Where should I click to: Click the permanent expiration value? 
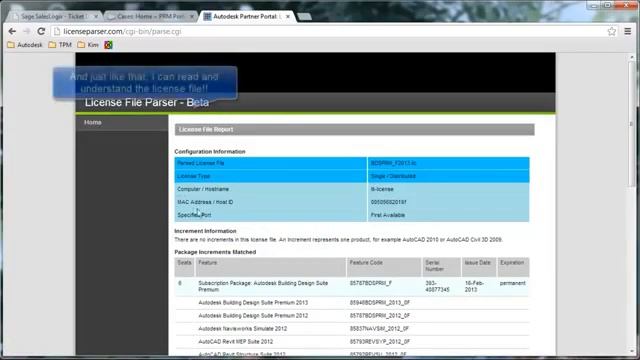[513, 283]
